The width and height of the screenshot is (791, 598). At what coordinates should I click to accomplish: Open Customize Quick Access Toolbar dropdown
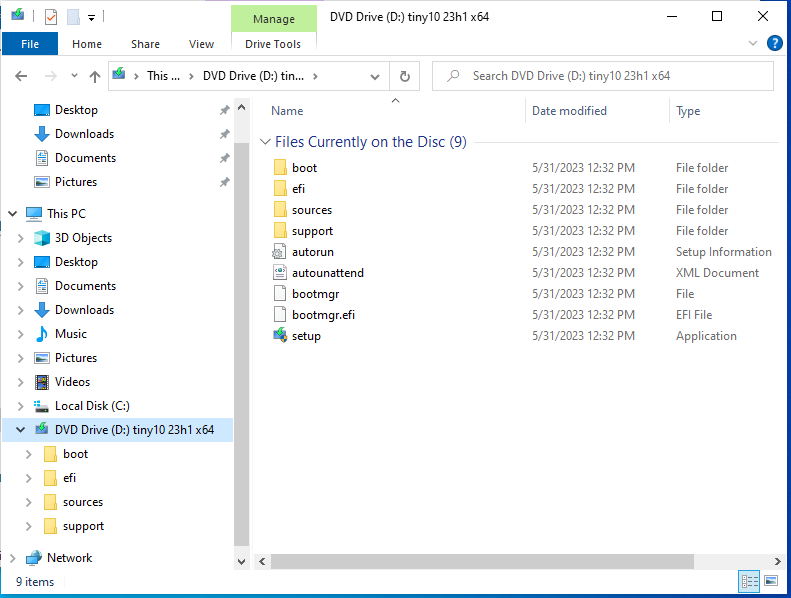click(91, 18)
